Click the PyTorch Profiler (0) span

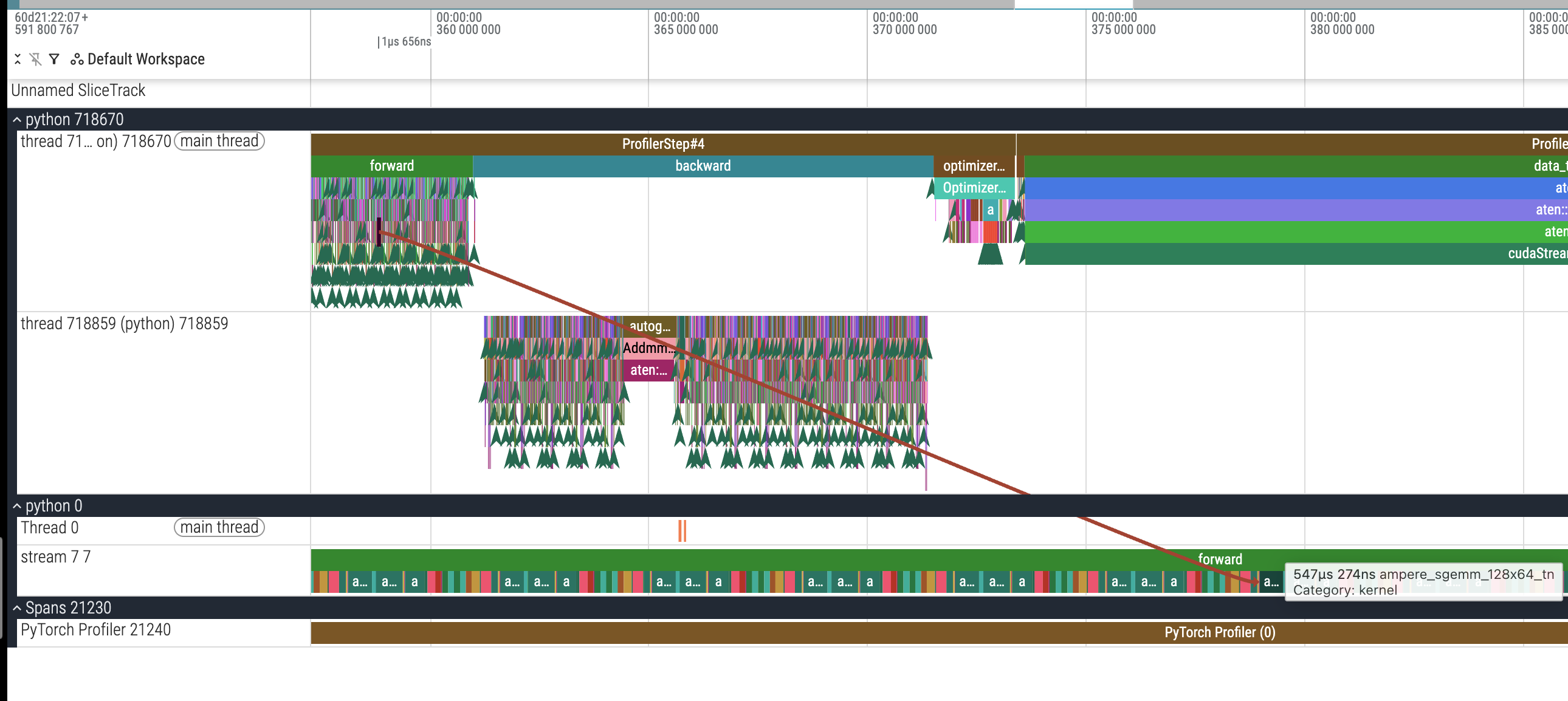pyautogui.click(x=1219, y=633)
